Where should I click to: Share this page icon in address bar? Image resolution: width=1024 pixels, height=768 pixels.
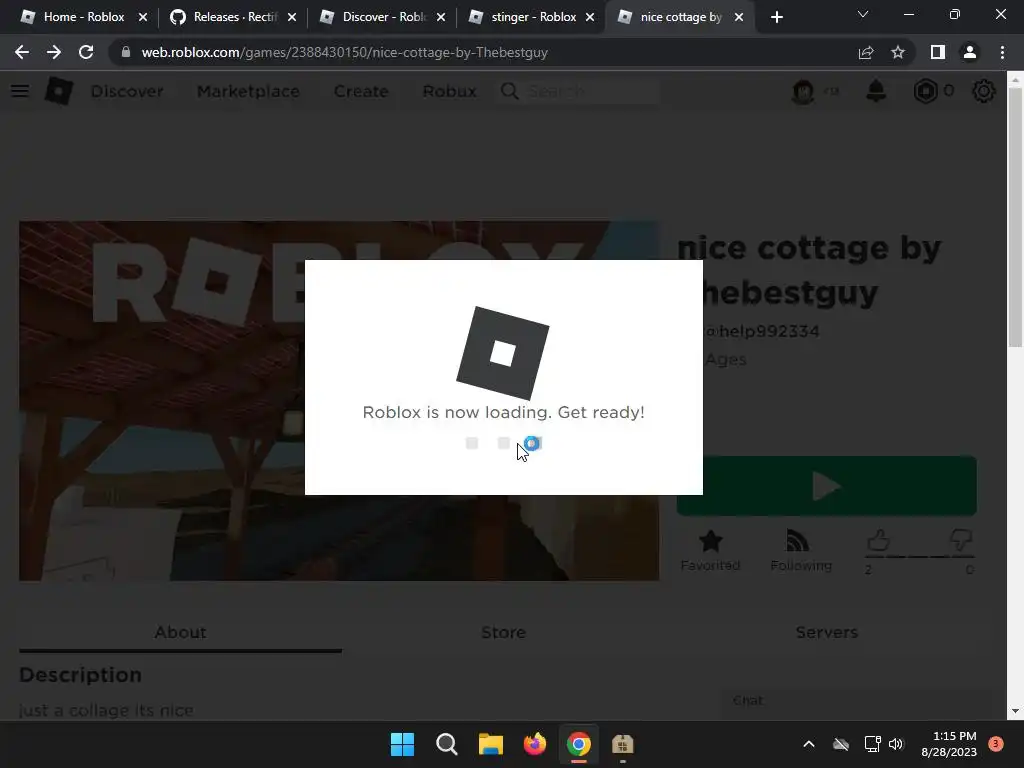coord(866,52)
